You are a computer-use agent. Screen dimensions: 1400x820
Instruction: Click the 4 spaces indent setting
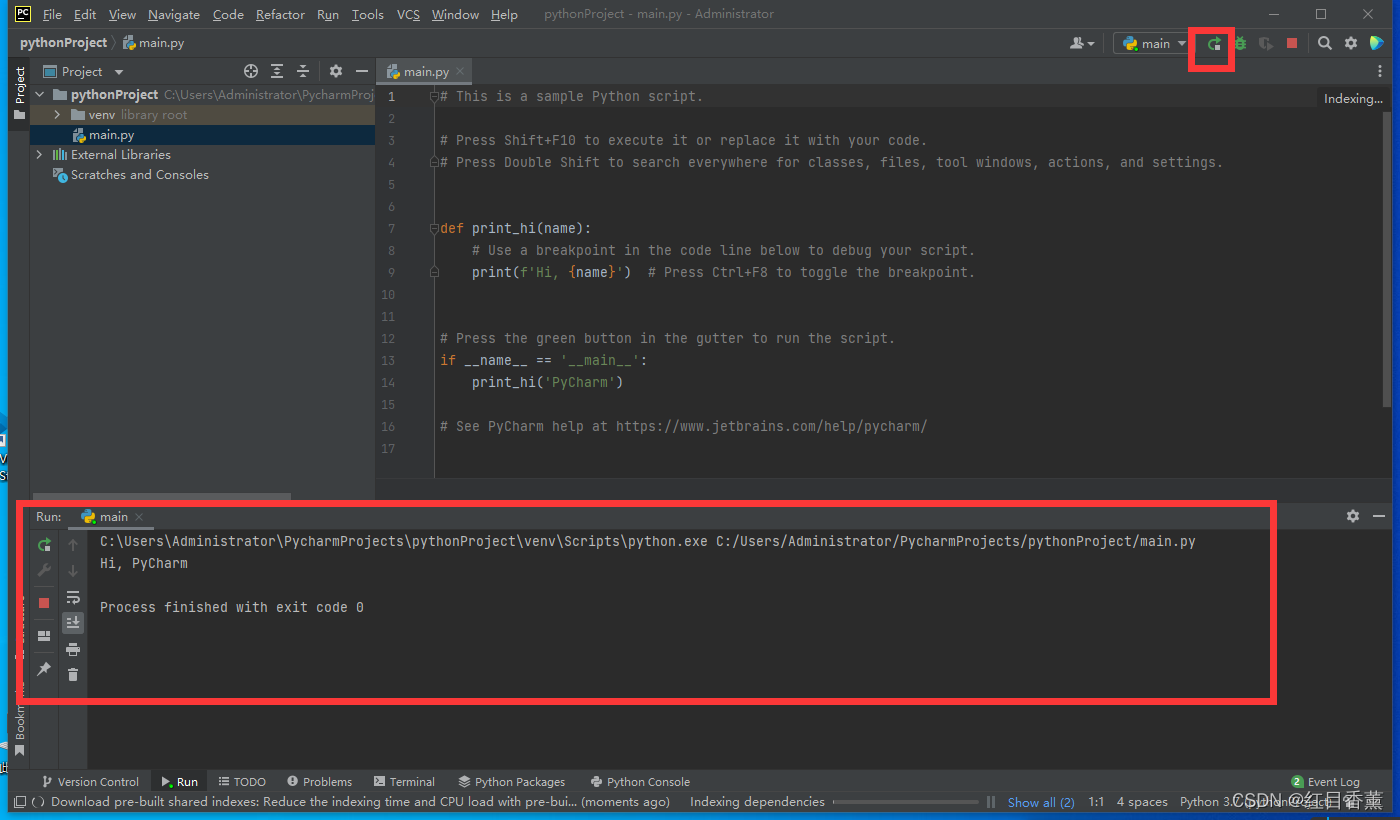(1142, 802)
